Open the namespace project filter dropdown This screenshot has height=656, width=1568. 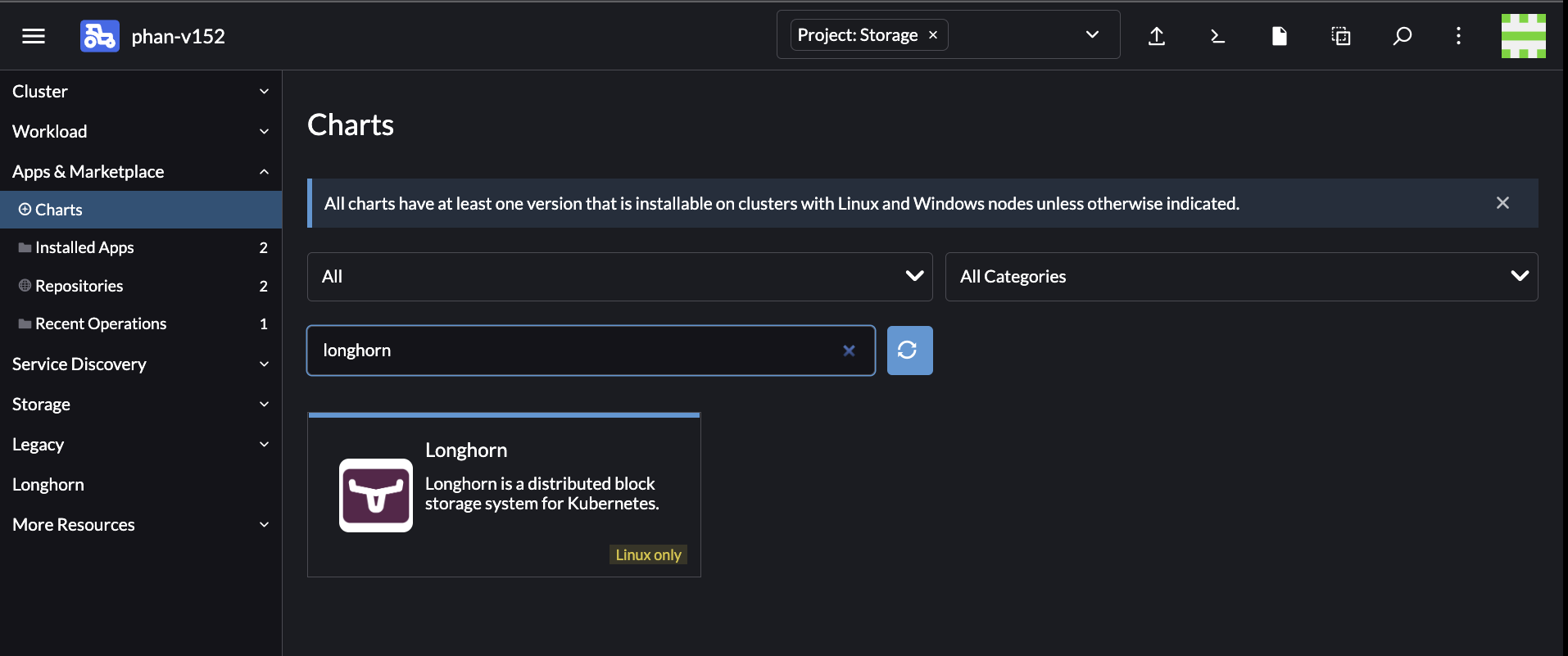coord(1091,34)
